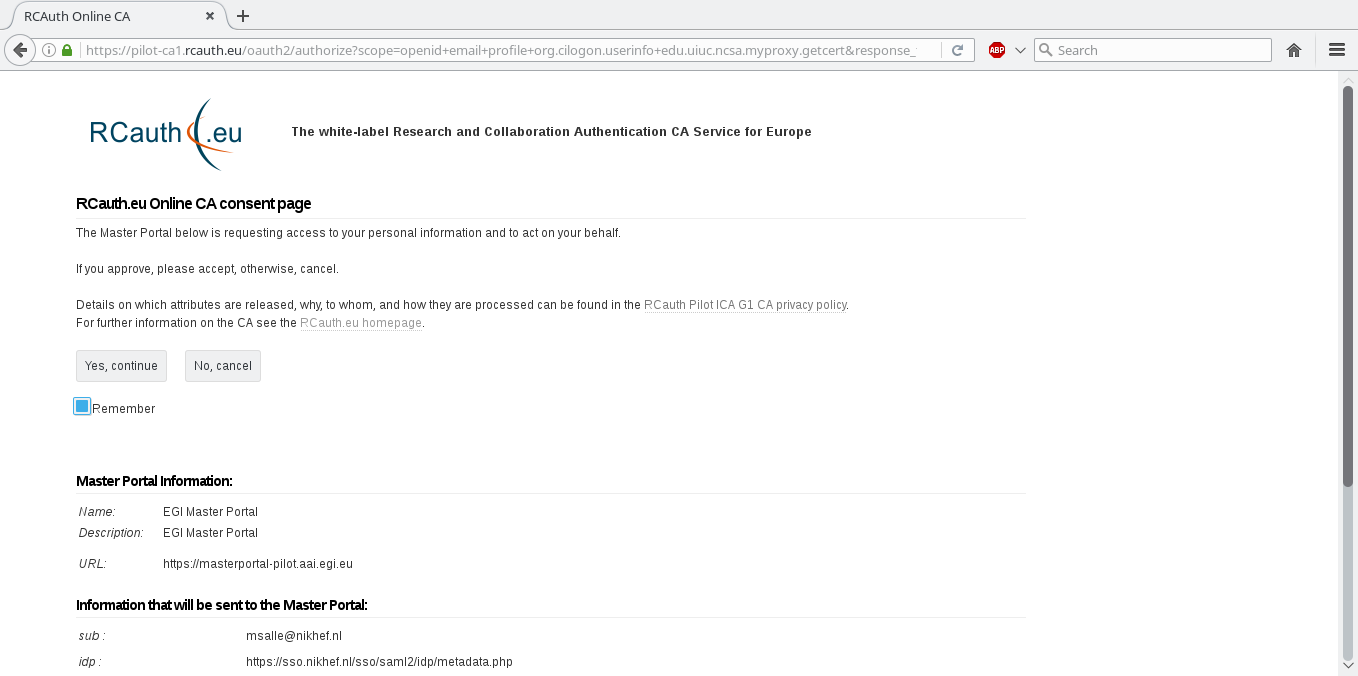
Task: Go to the browser home icon
Action: (1294, 50)
